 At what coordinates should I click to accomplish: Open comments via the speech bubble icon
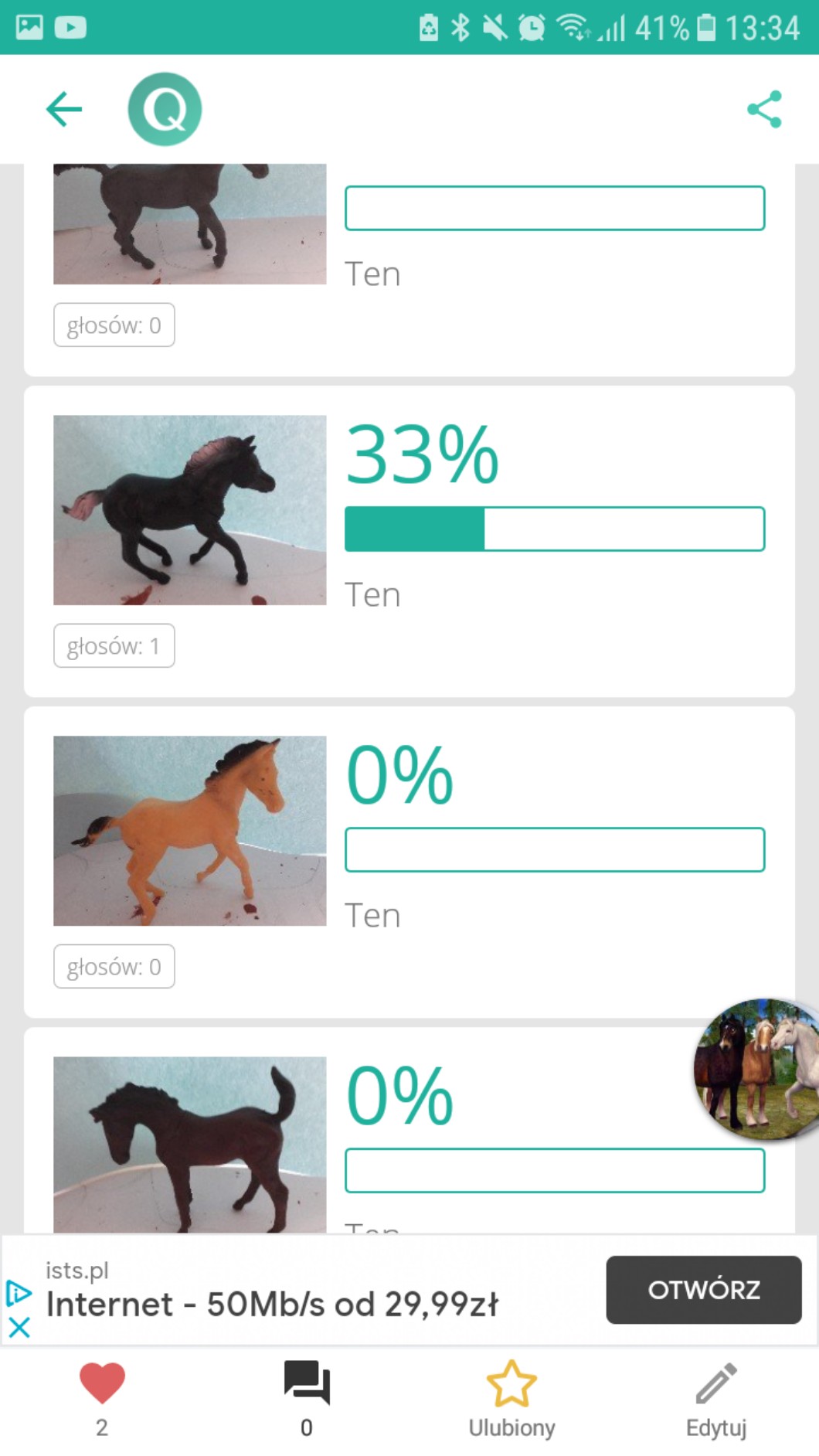tap(307, 1383)
